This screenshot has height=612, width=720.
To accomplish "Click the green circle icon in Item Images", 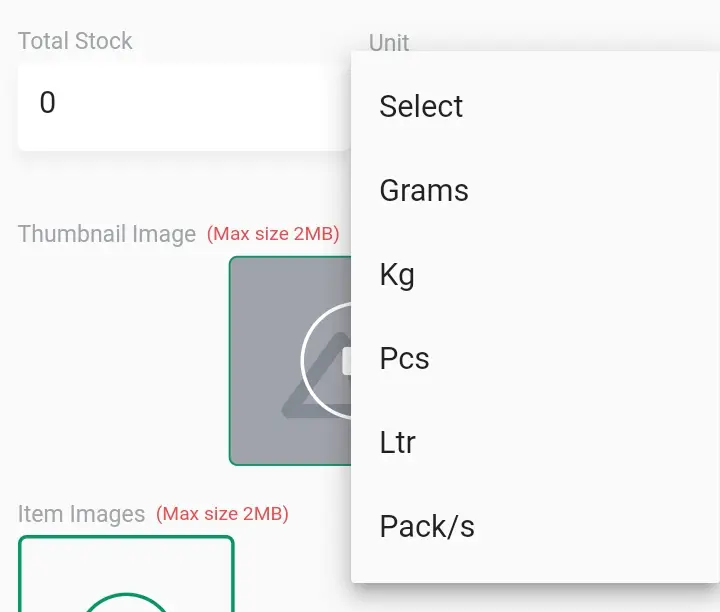I will tap(127, 602).
